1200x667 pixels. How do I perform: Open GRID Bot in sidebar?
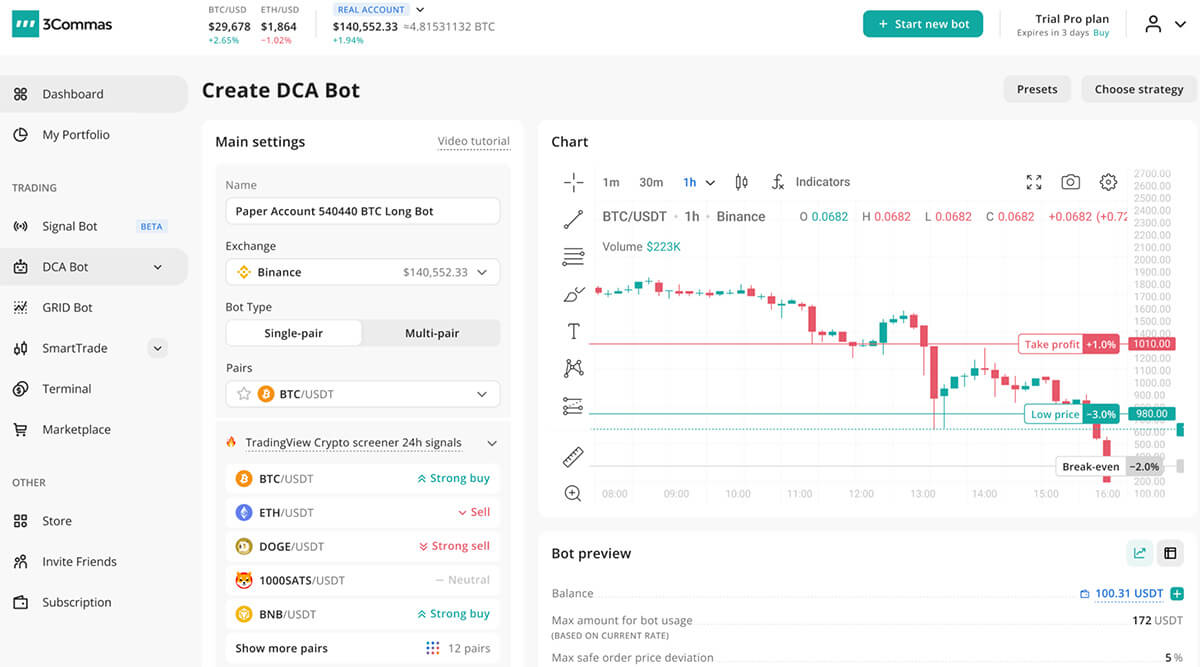click(67, 308)
